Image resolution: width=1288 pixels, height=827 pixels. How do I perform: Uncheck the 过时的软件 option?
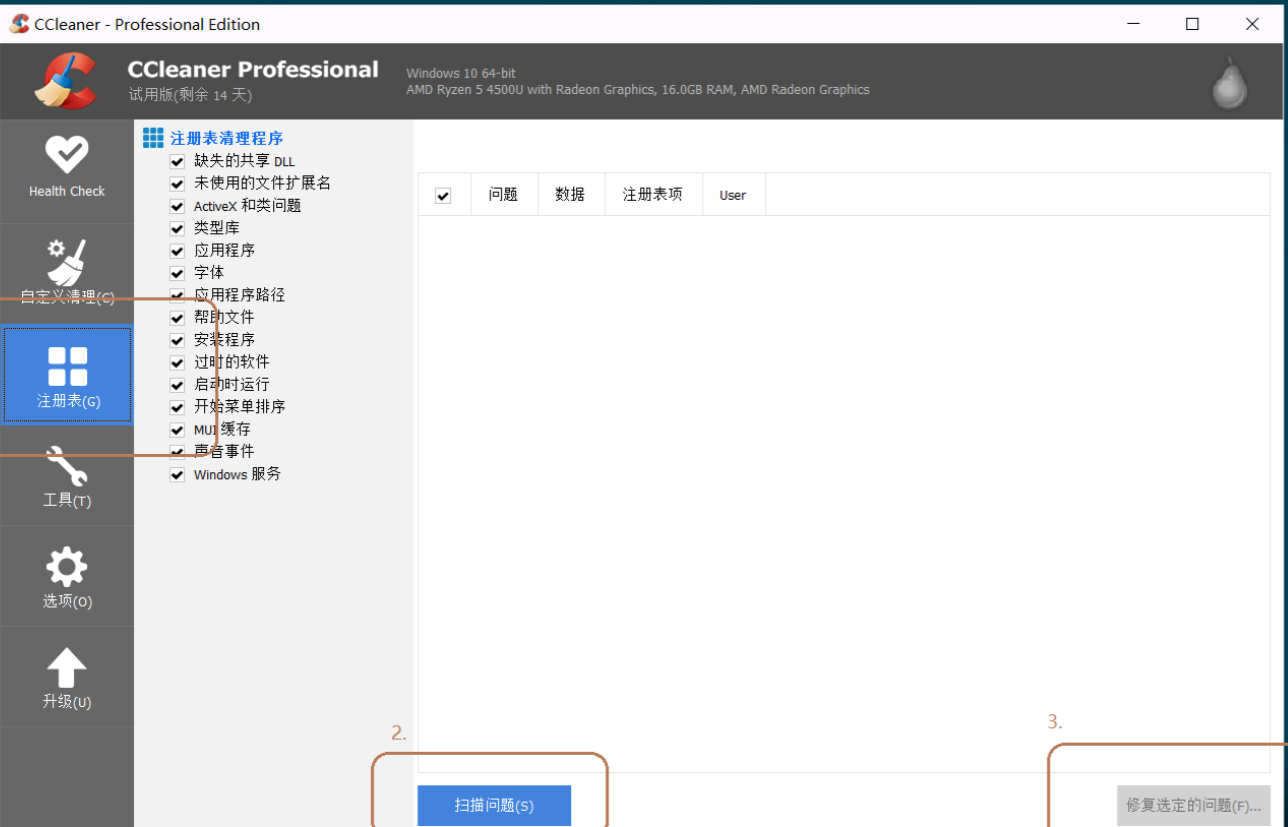point(176,361)
